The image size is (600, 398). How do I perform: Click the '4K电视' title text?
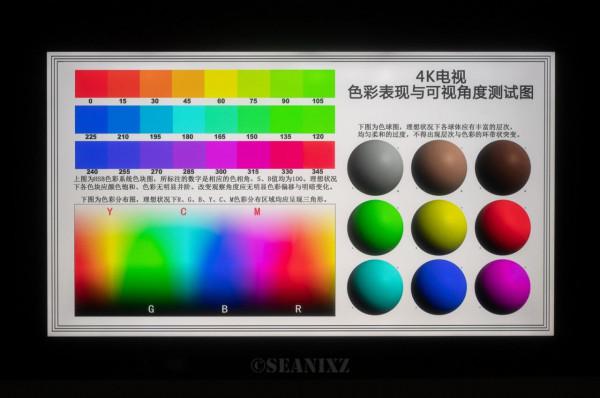pyautogui.click(x=441, y=77)
